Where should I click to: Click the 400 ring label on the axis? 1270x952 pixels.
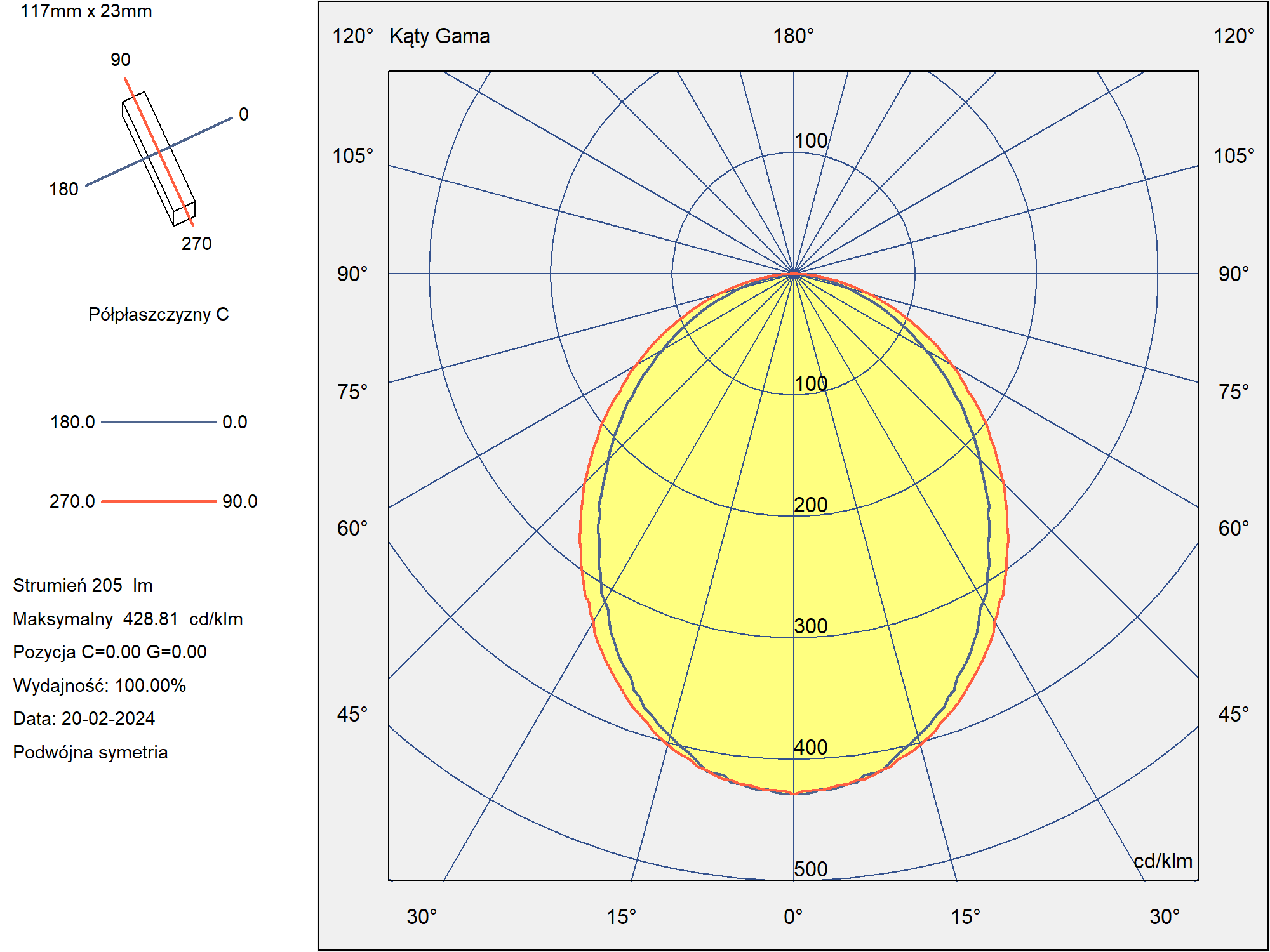811,747
